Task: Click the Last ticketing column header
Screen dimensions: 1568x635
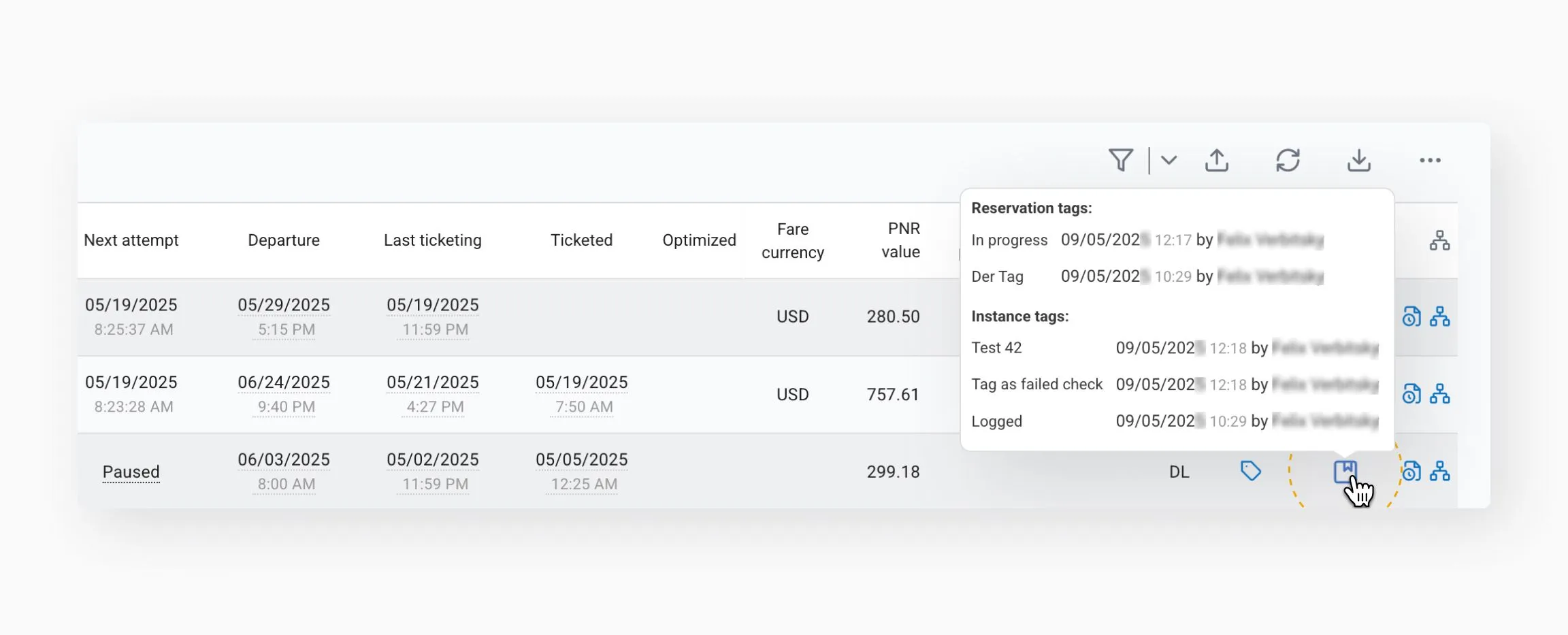Action: [x=432, y=240]
